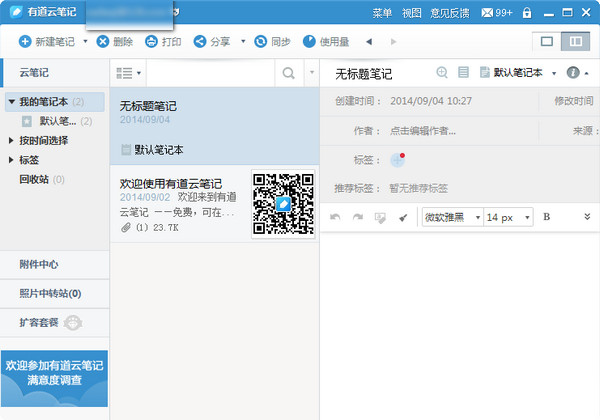Screen dimensions: 600x420
Task: Switch to two-pane split layout view
Action: click(x=574, y=42)
